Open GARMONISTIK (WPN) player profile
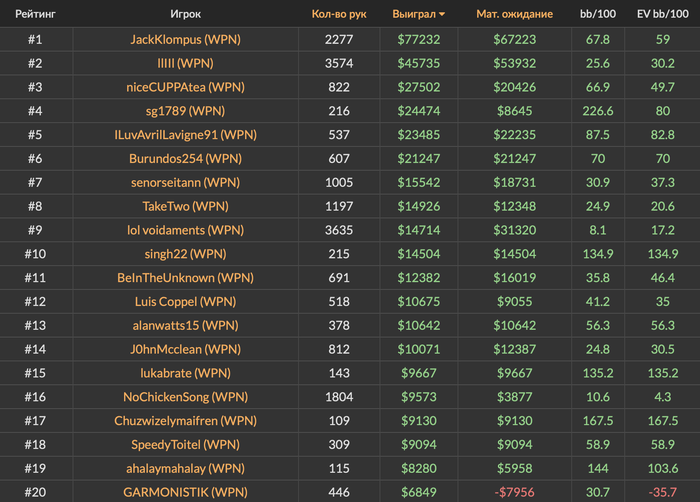The height and width of the screenshot is (502, 700). coord(185,492)
